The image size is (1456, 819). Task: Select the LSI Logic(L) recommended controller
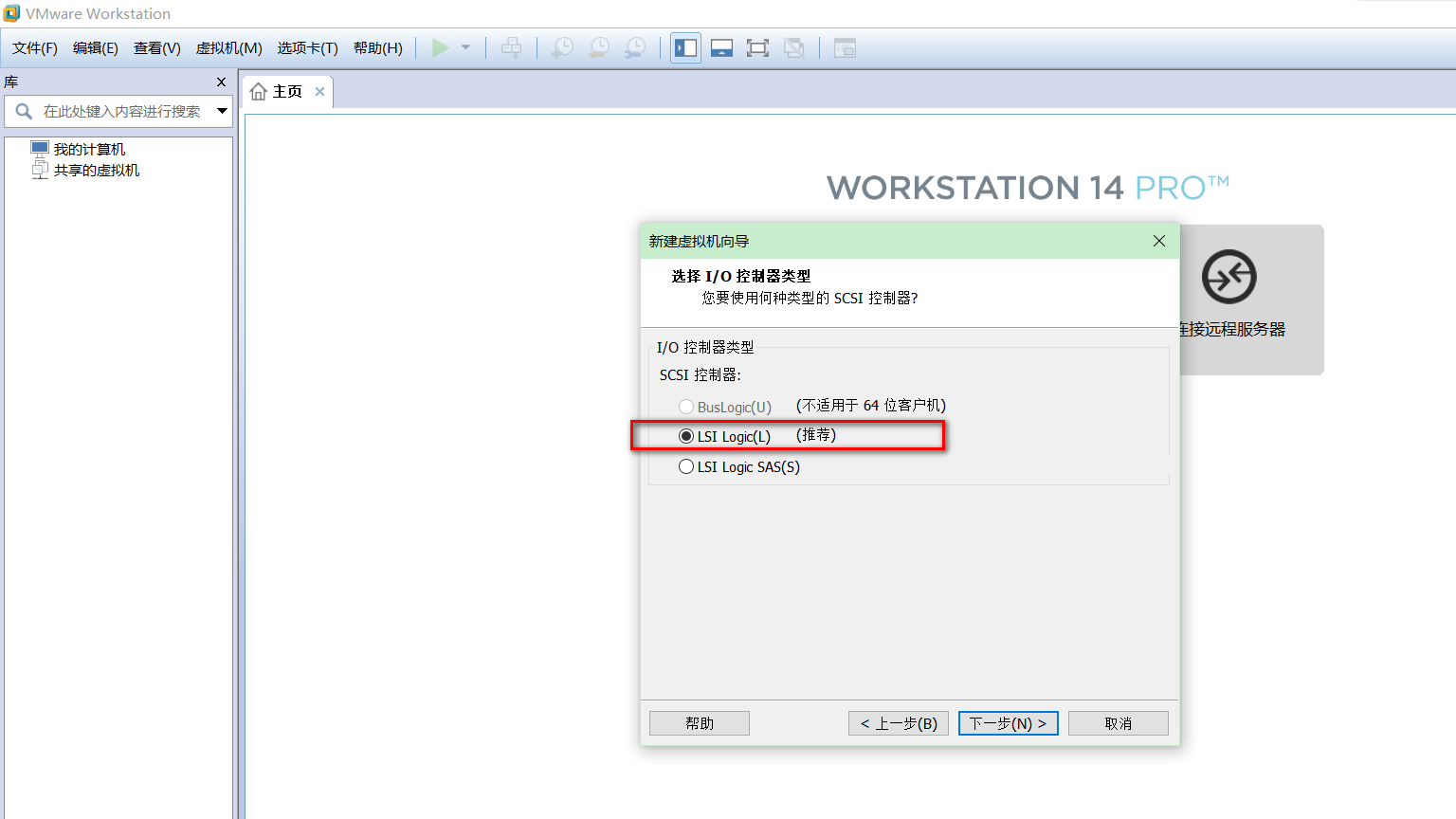pyautogui.click(x=686, y=436)
